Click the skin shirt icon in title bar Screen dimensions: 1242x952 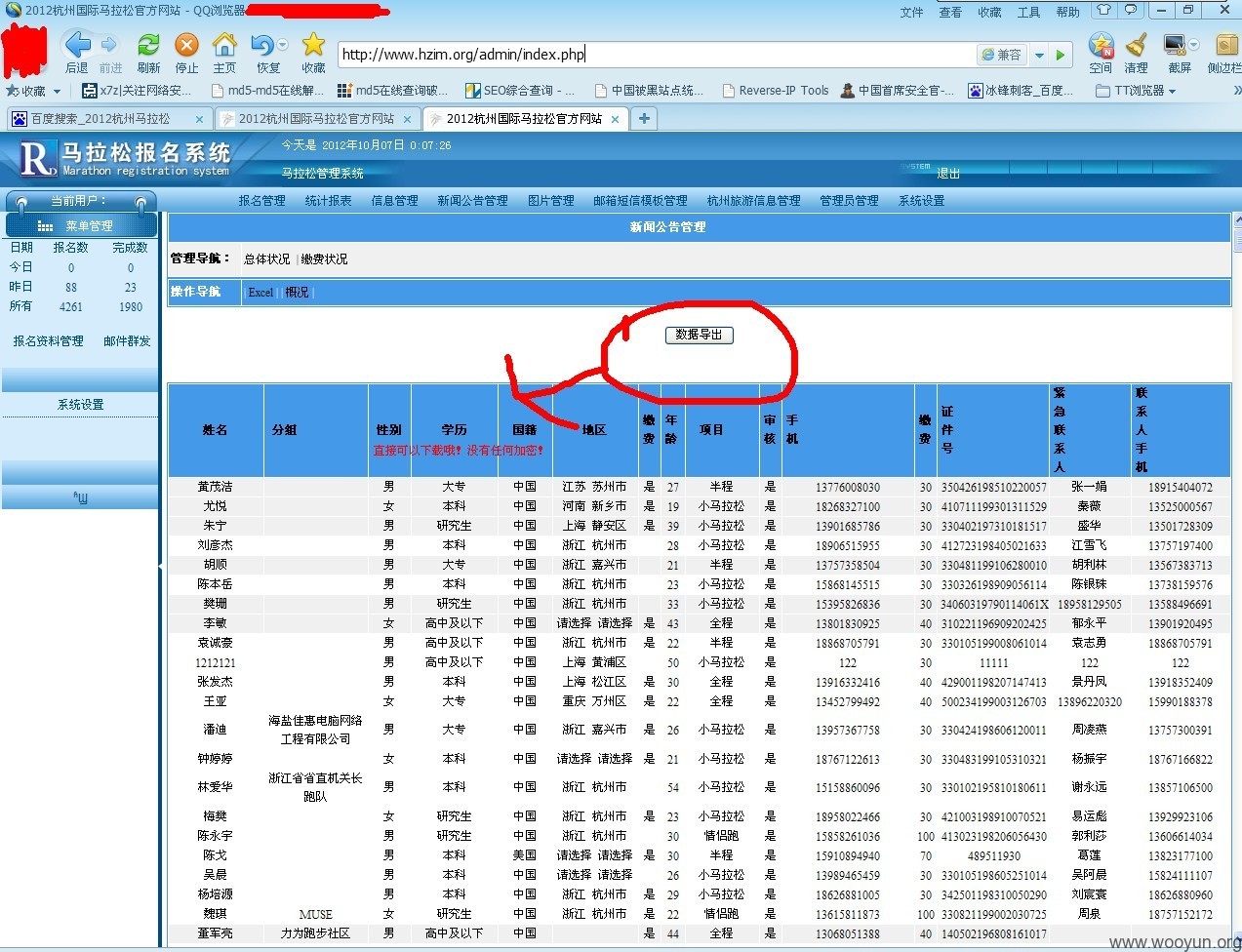[1103, 10]
